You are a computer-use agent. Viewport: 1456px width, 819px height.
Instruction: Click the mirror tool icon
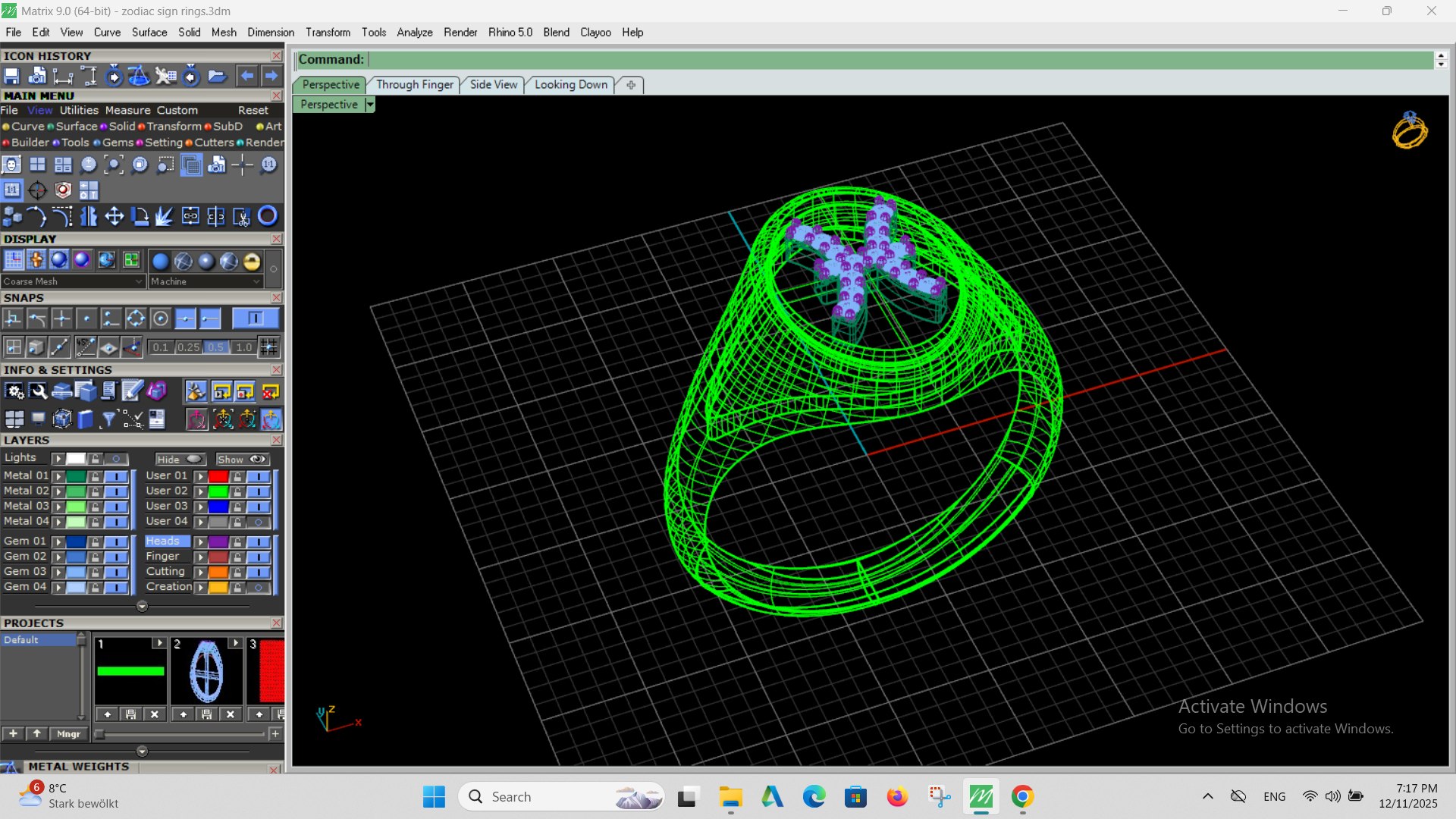point(89,217)
